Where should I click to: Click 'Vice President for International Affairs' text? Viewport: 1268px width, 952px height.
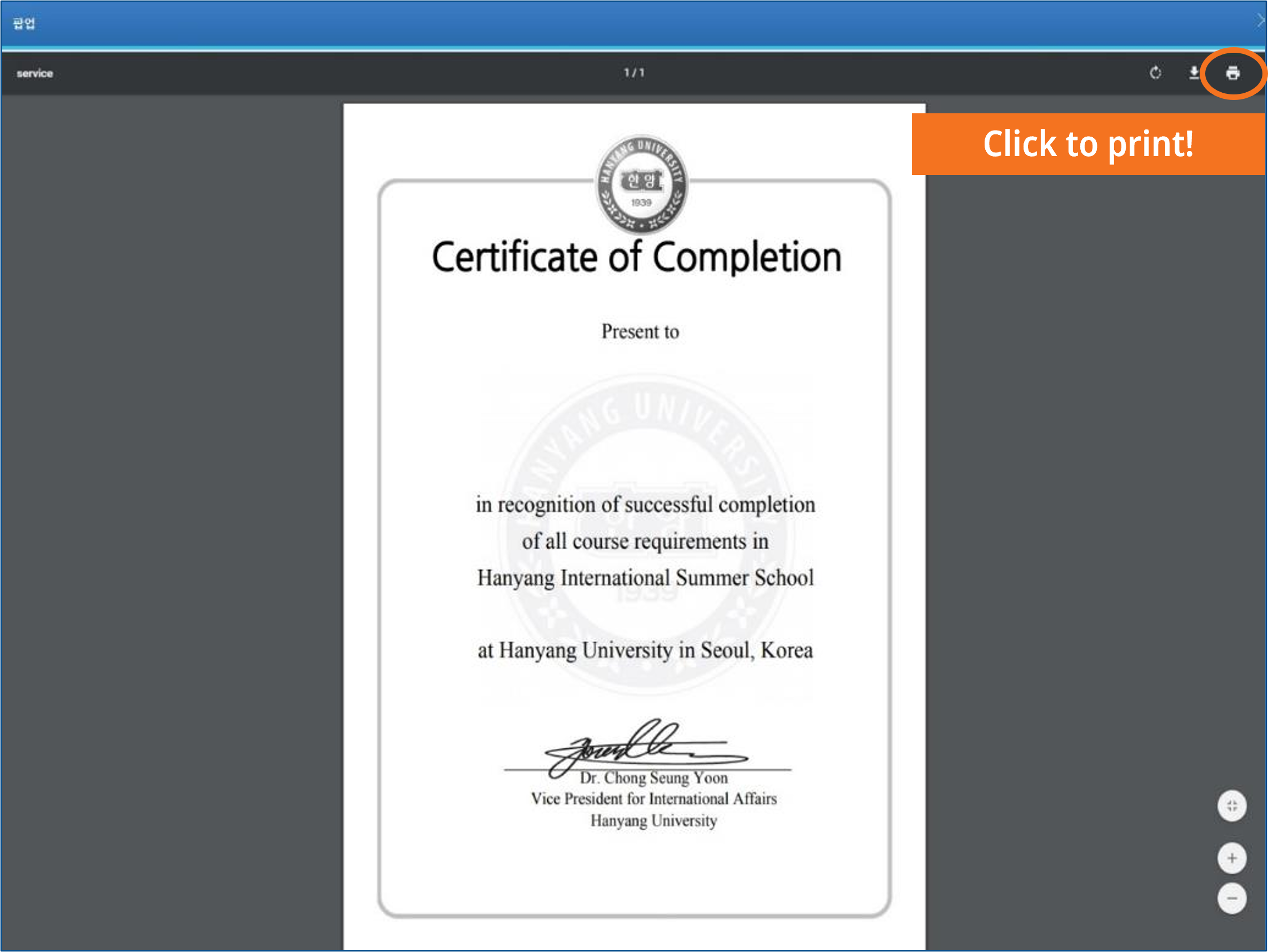[x=653, y=799]
